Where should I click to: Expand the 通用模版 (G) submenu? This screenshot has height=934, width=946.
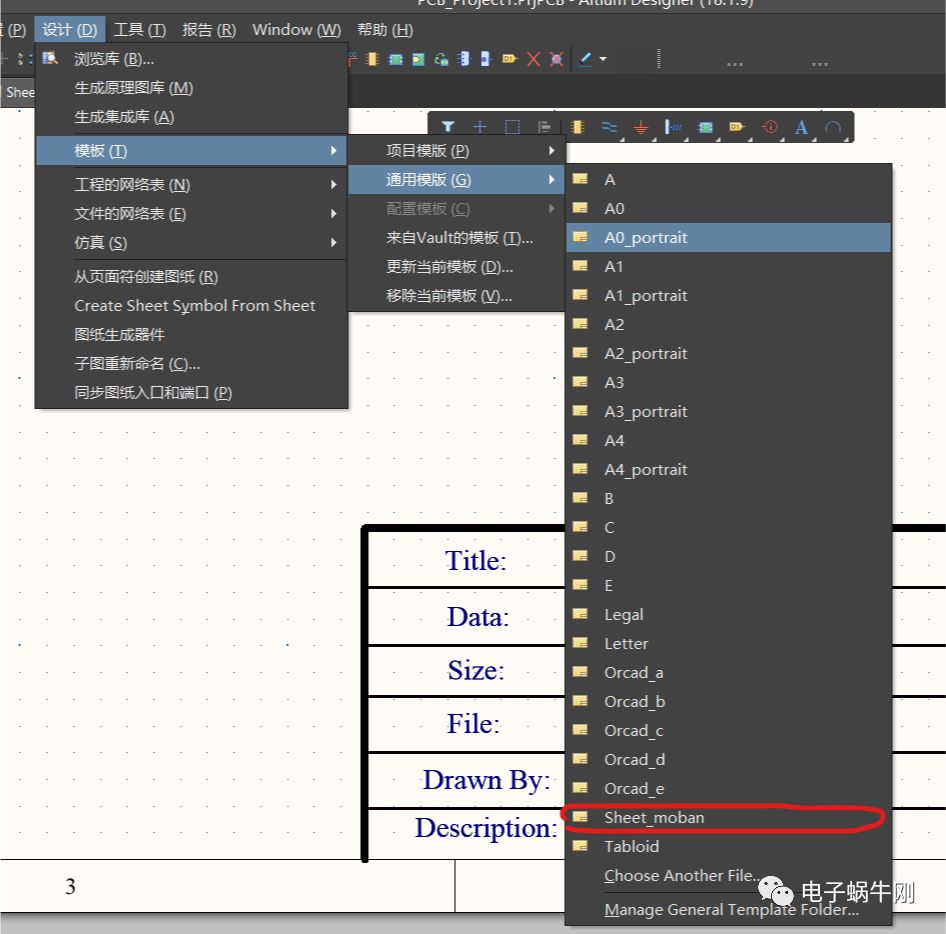point(457,180)
